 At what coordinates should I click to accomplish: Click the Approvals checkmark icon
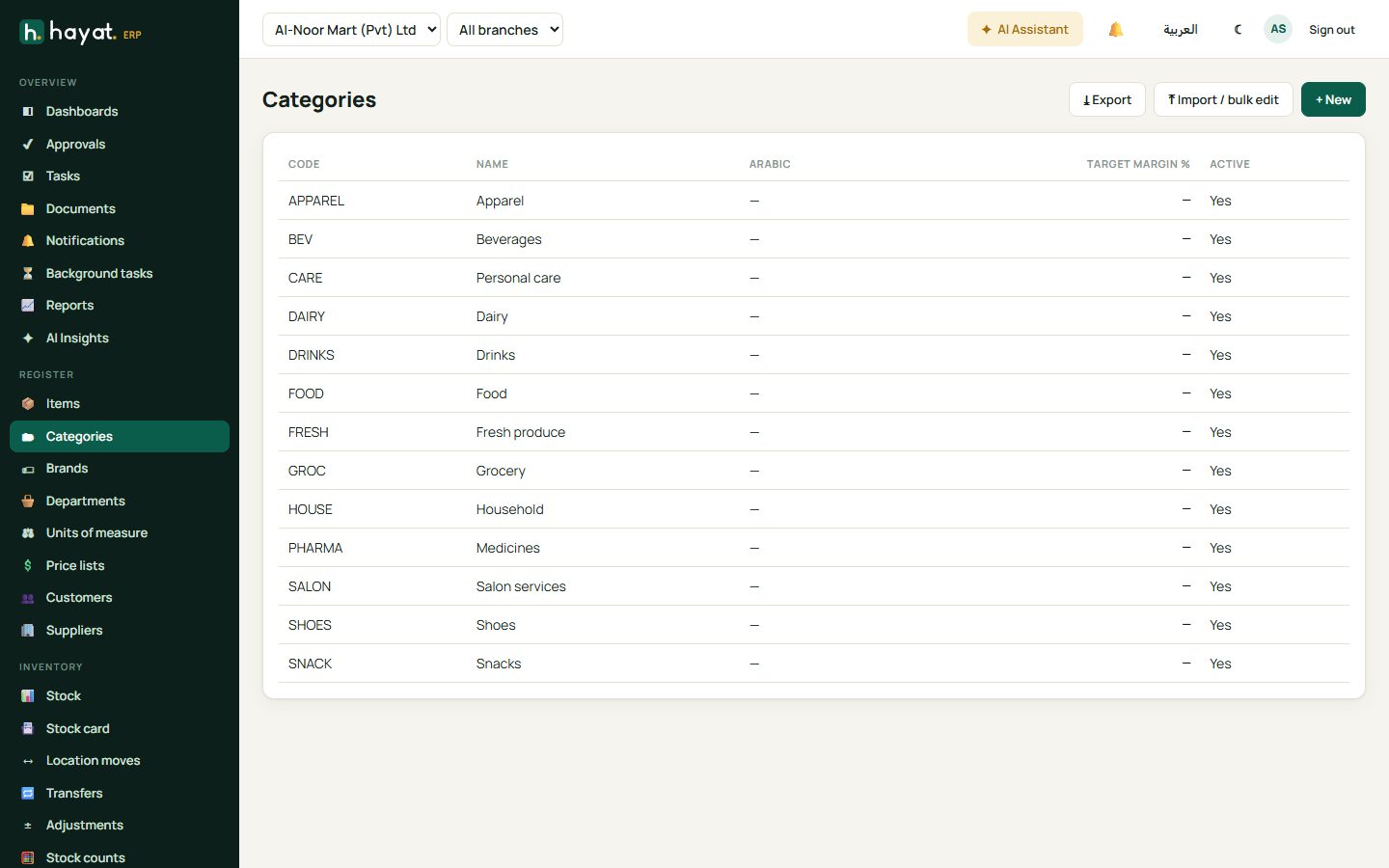28,145
